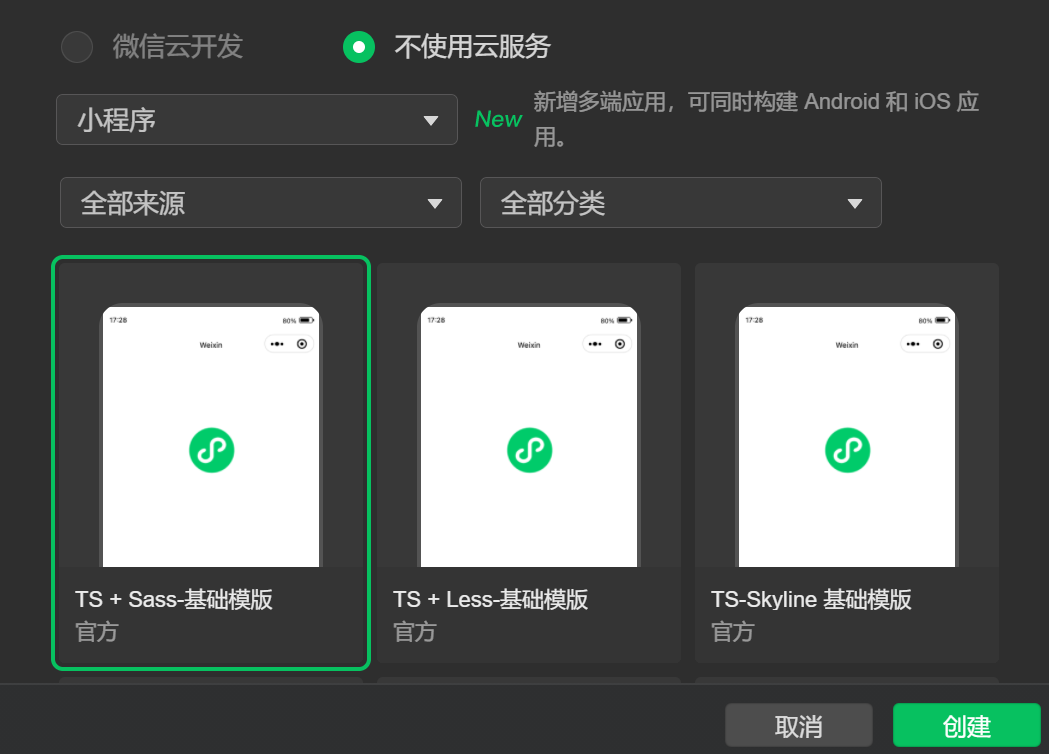Screen dimensions: 1049x754
Task: Click the 新增多端应用 description text
Action: [756, 119]
